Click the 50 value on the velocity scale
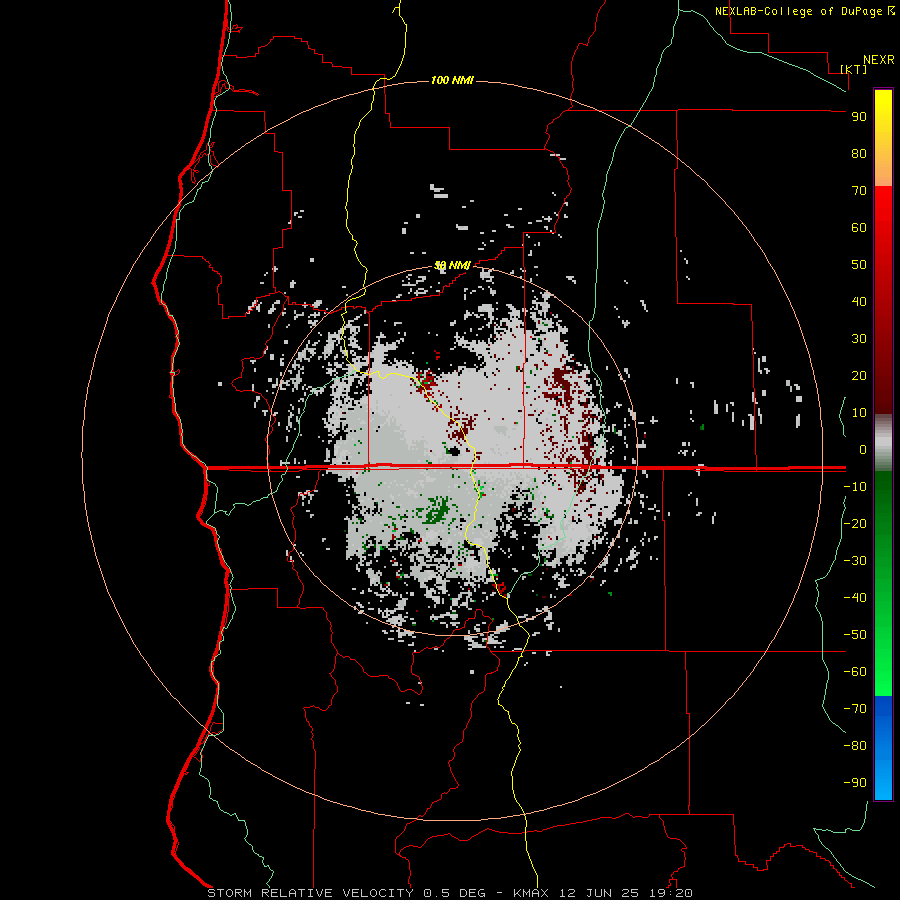This screenshot has width=900, height=900. pos(859,265)
